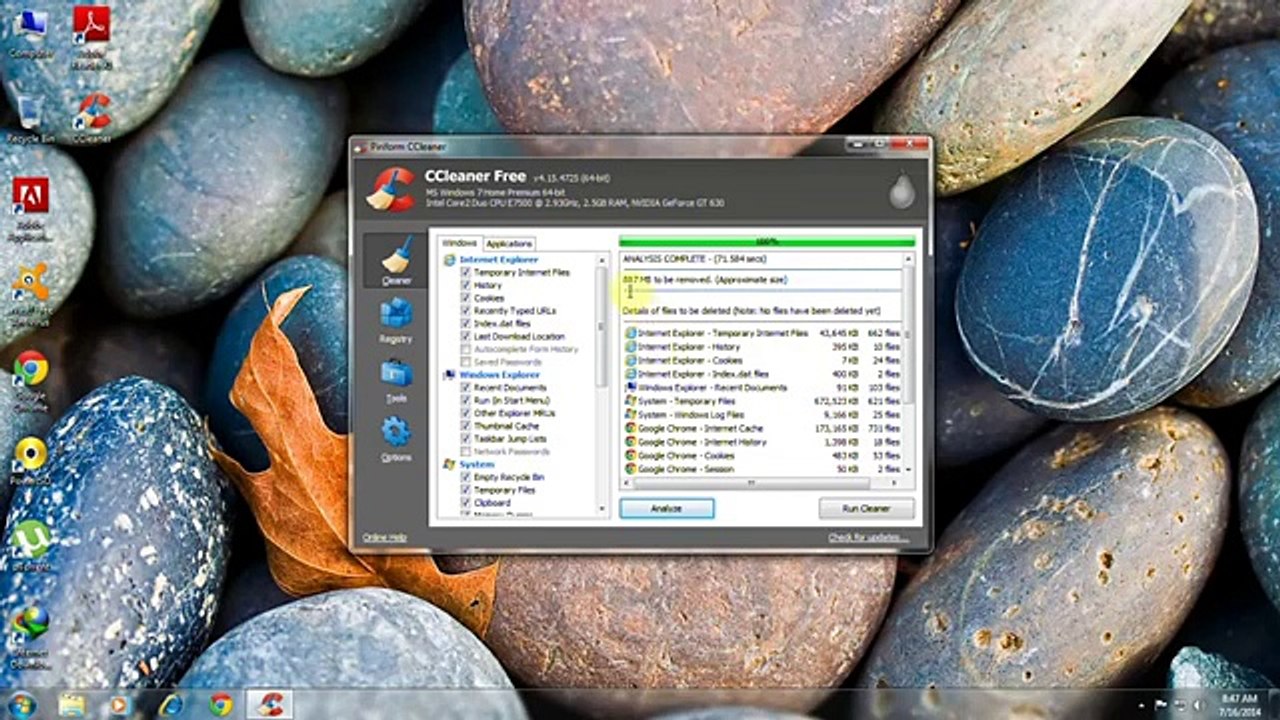Select the PowerISO desktop shortcut
Image resolution: width=1280 pixels, height=720 pixels.
point(30,461)
